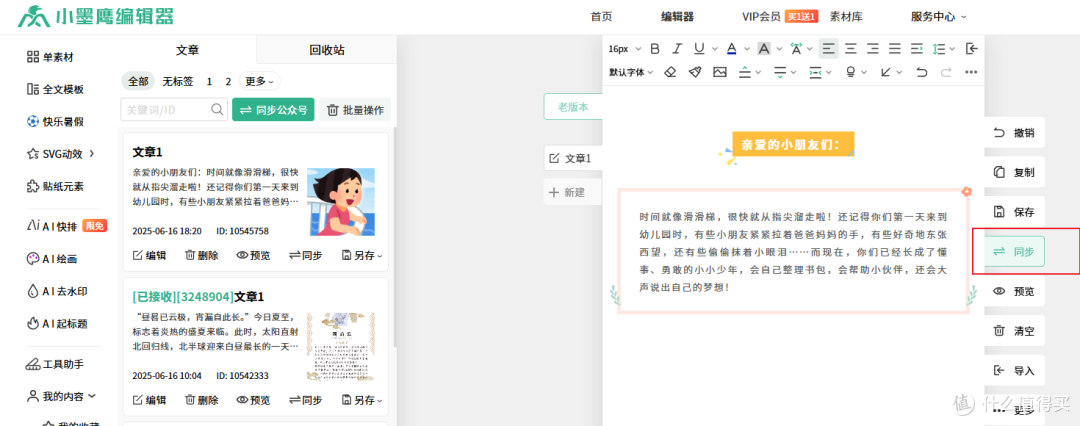Select the format painter brush icon
Image resolution: width=1080 pixels, height=426 pixels.
pos(695,72)
